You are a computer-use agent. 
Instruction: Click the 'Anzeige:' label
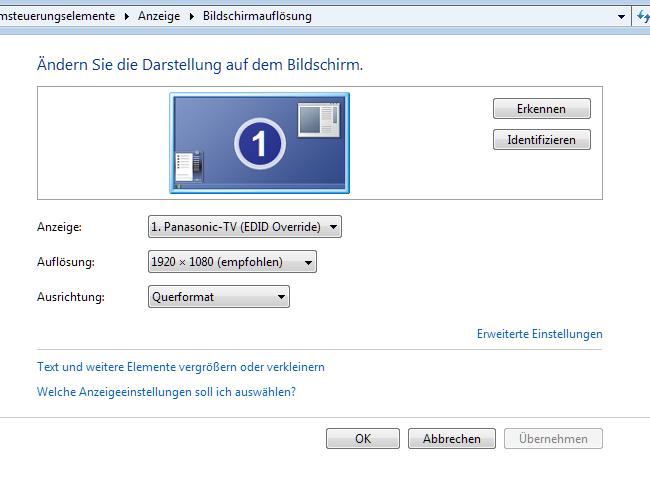[x=59, y=227]
